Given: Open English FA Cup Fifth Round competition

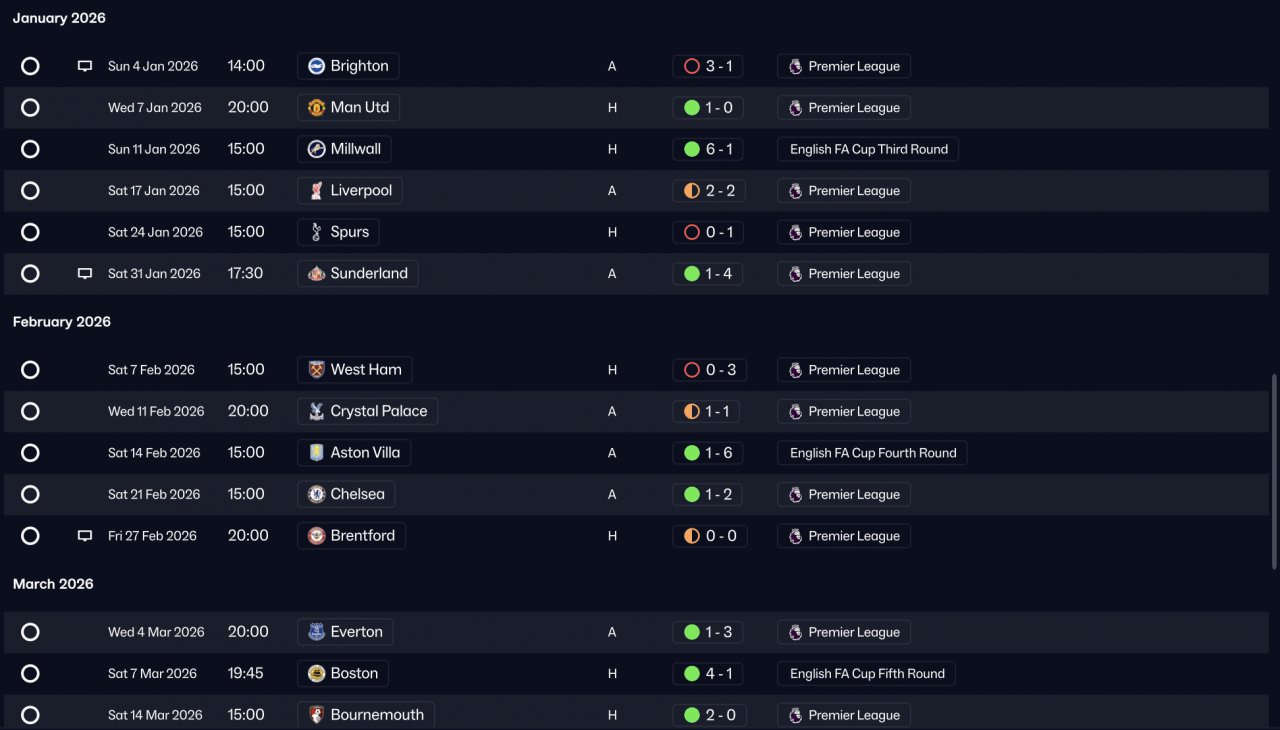Looking at the screenshot, I should (866, 674).
